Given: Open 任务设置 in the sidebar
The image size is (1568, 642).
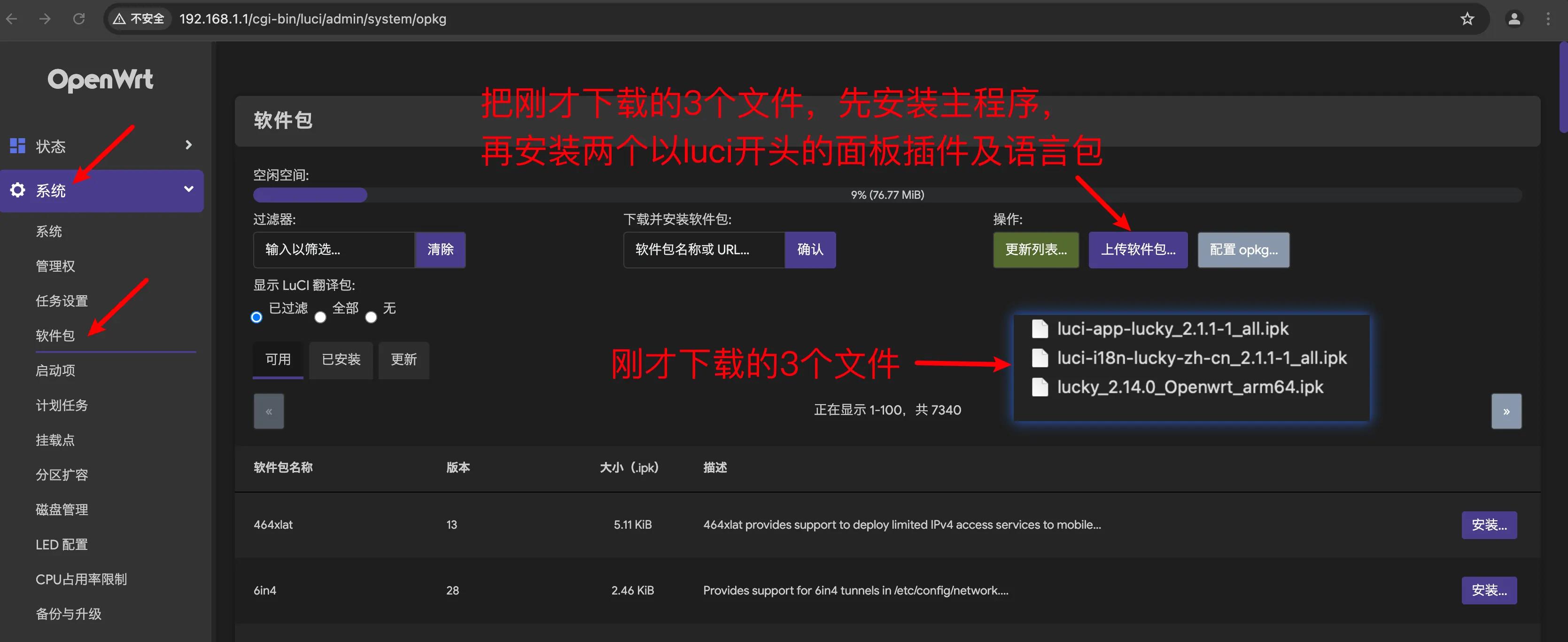Looking at the screenshot, I should [x=62, y=301].
